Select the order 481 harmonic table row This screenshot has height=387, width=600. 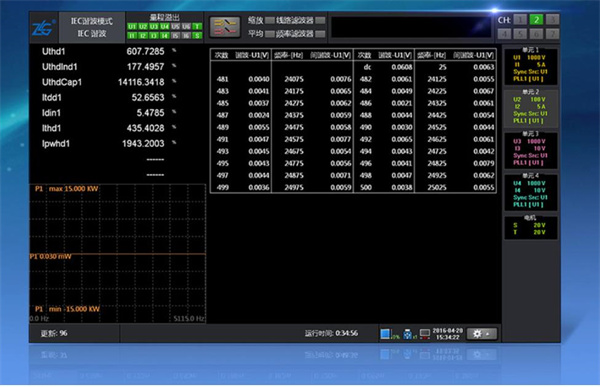pyautogui.click(x=282, y=79)
